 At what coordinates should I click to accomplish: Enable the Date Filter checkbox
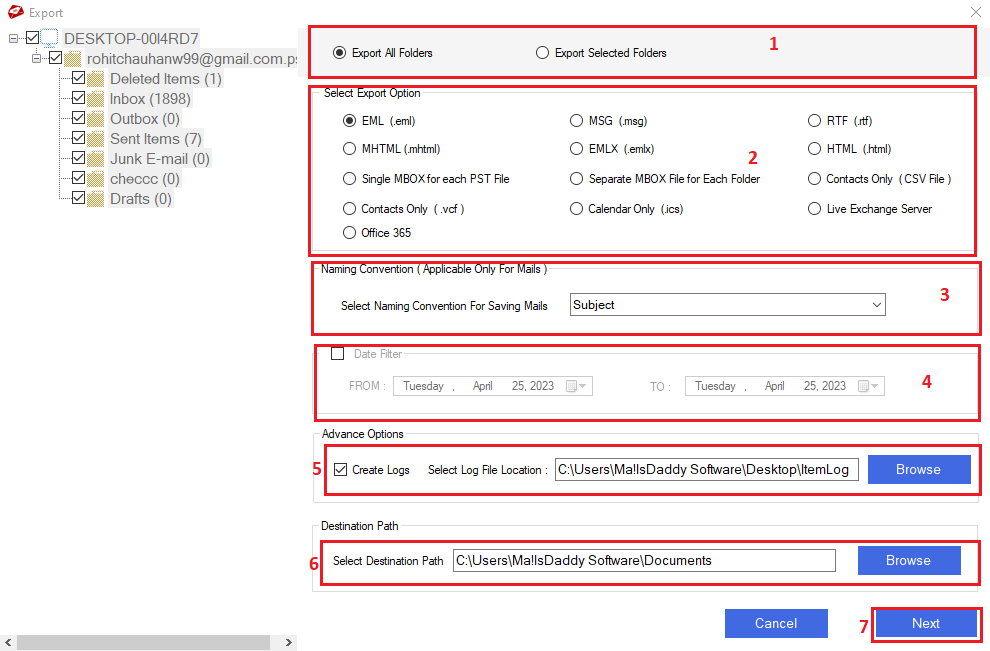[x=338, y=354]
